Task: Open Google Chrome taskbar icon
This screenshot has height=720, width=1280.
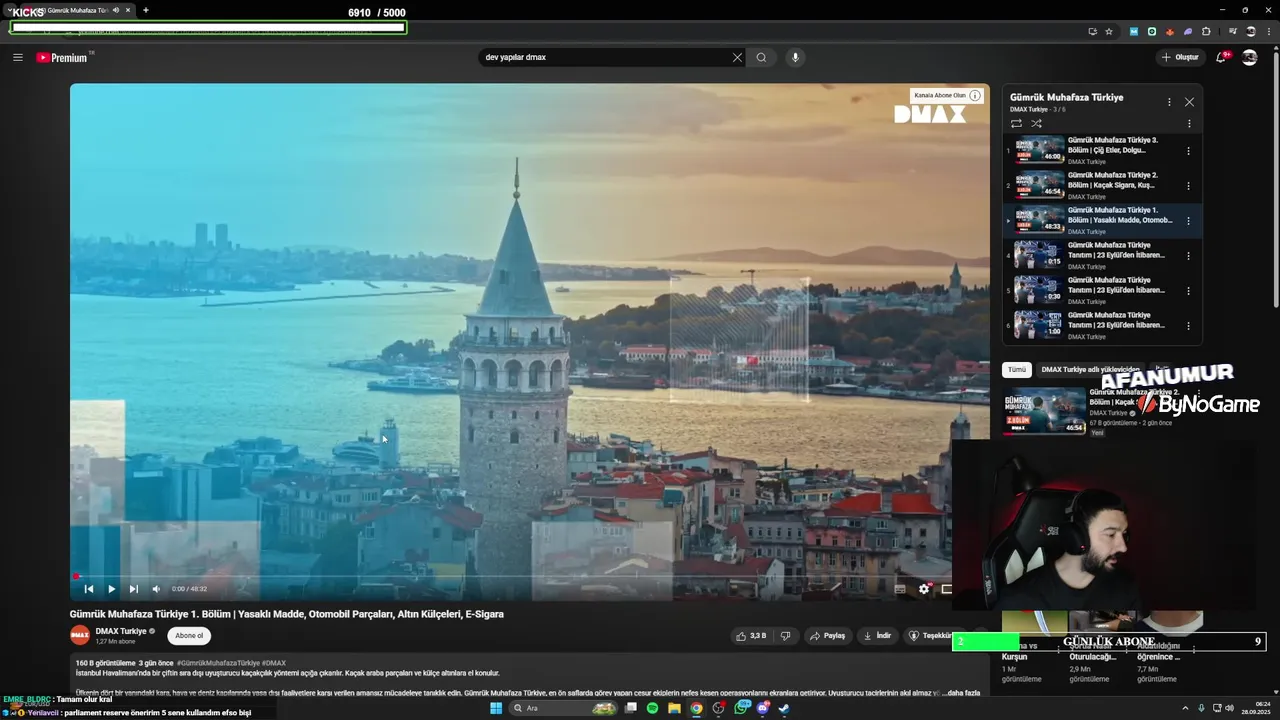Action: coord(696,708)
